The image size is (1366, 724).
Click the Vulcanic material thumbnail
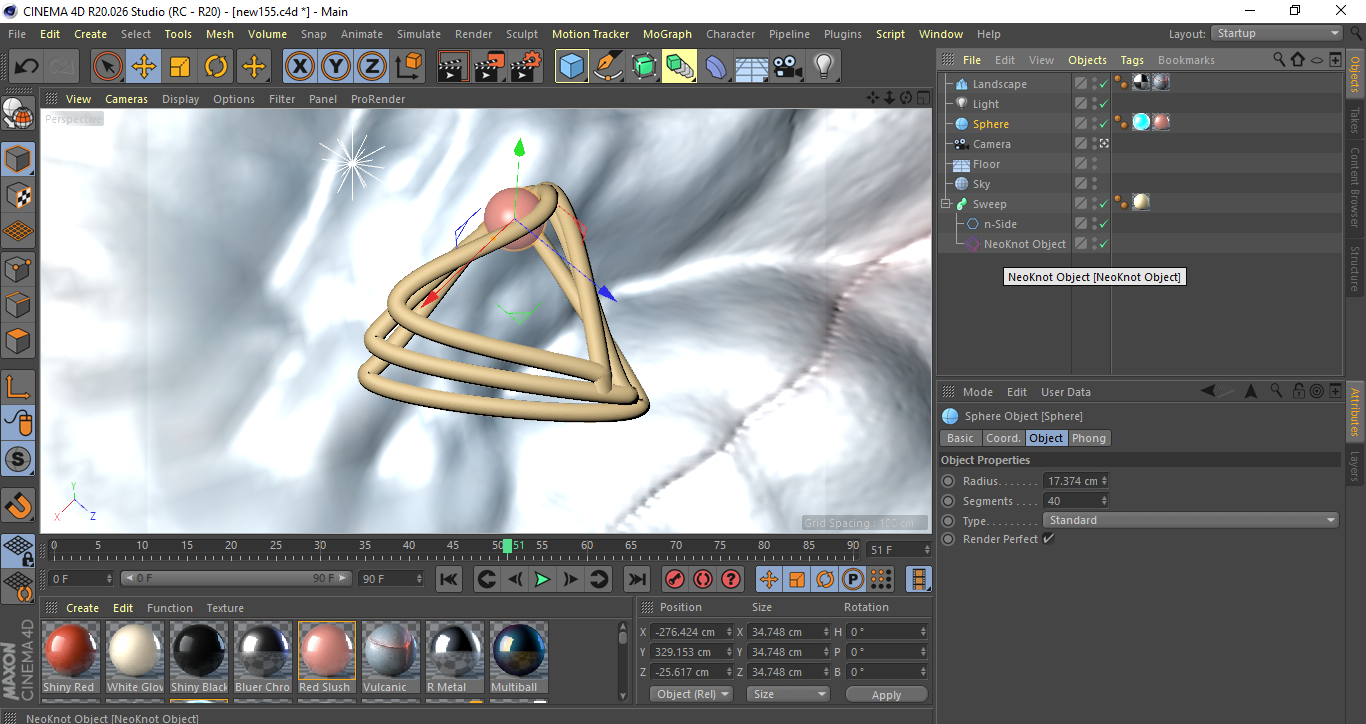pyautogui.click(x=389, y=650)
